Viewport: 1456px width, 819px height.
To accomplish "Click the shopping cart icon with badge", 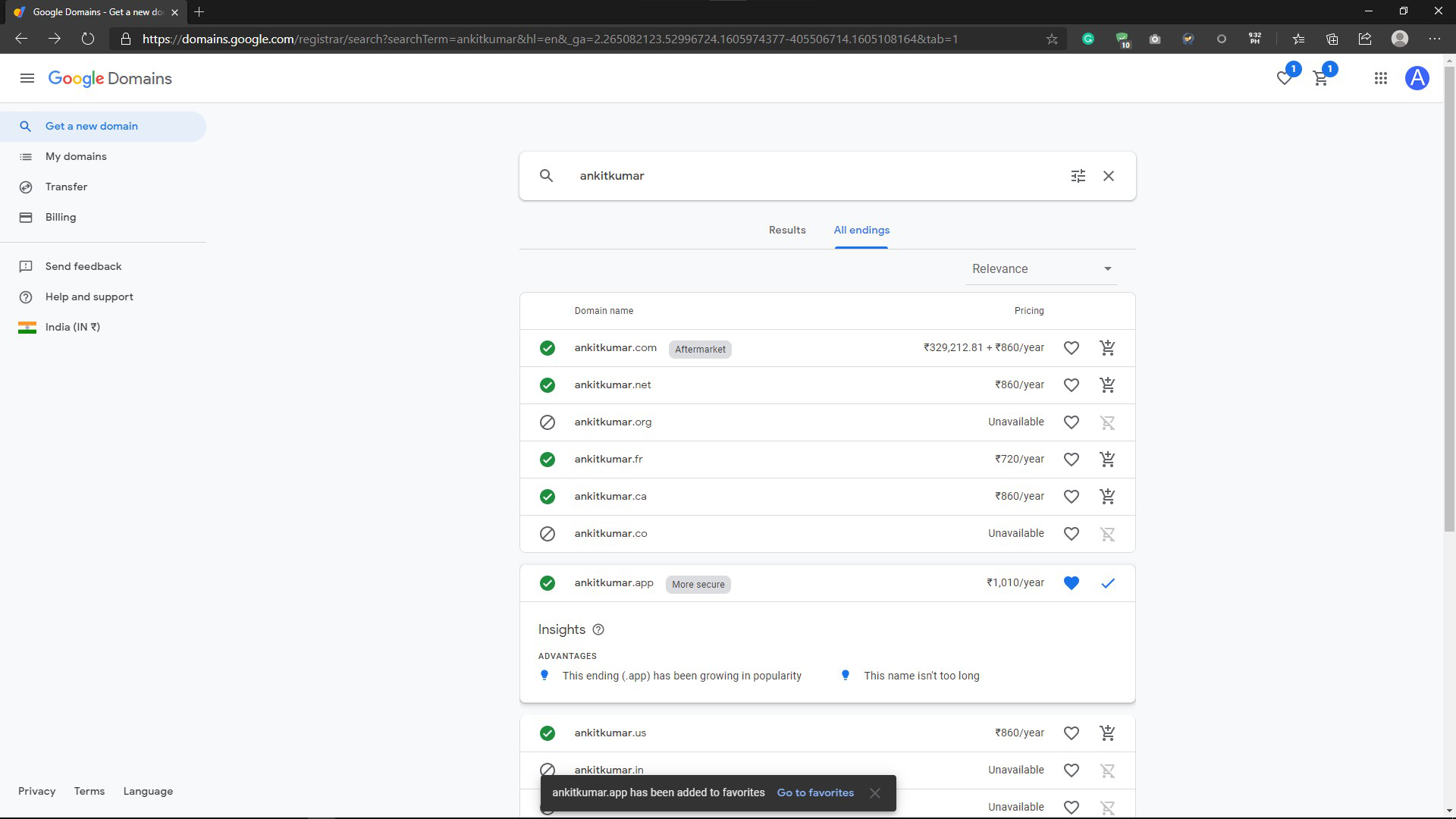I will click(x=1322, y=78).
